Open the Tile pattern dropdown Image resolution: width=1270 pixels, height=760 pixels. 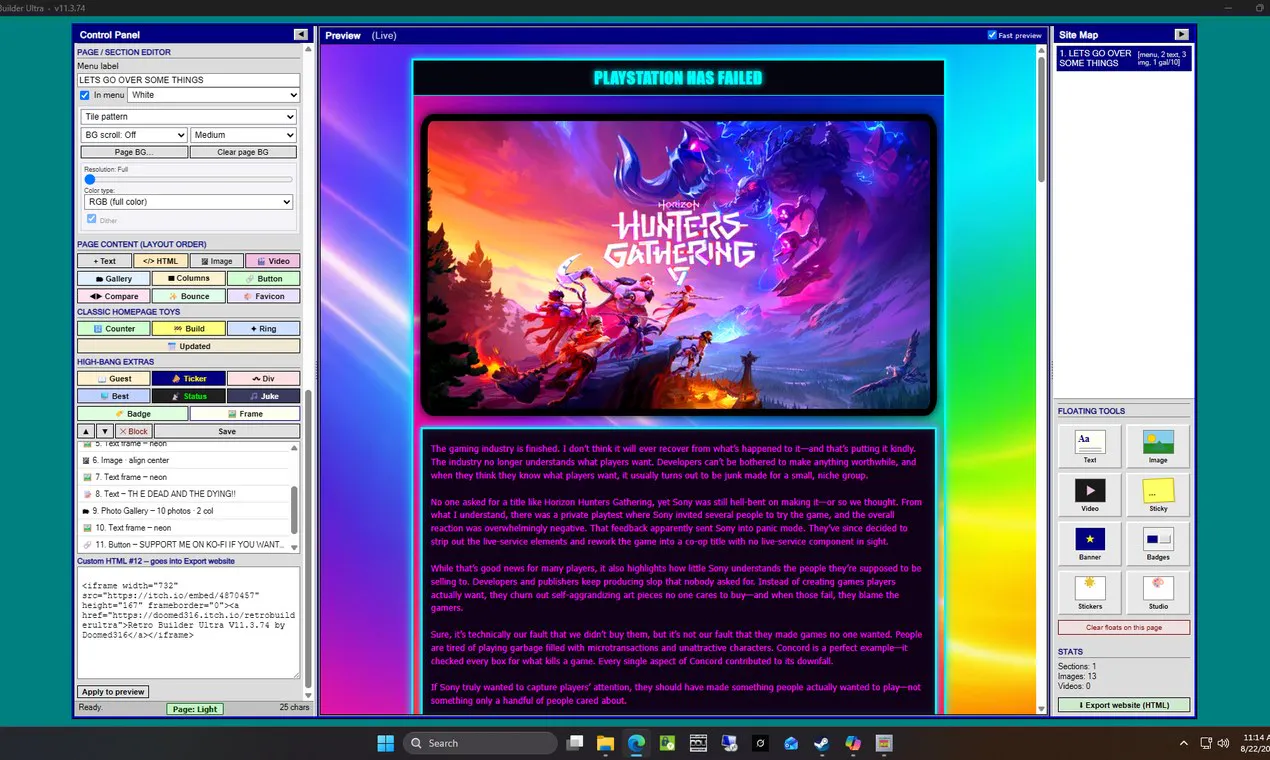pyautogui.click(x=189, y=117)
